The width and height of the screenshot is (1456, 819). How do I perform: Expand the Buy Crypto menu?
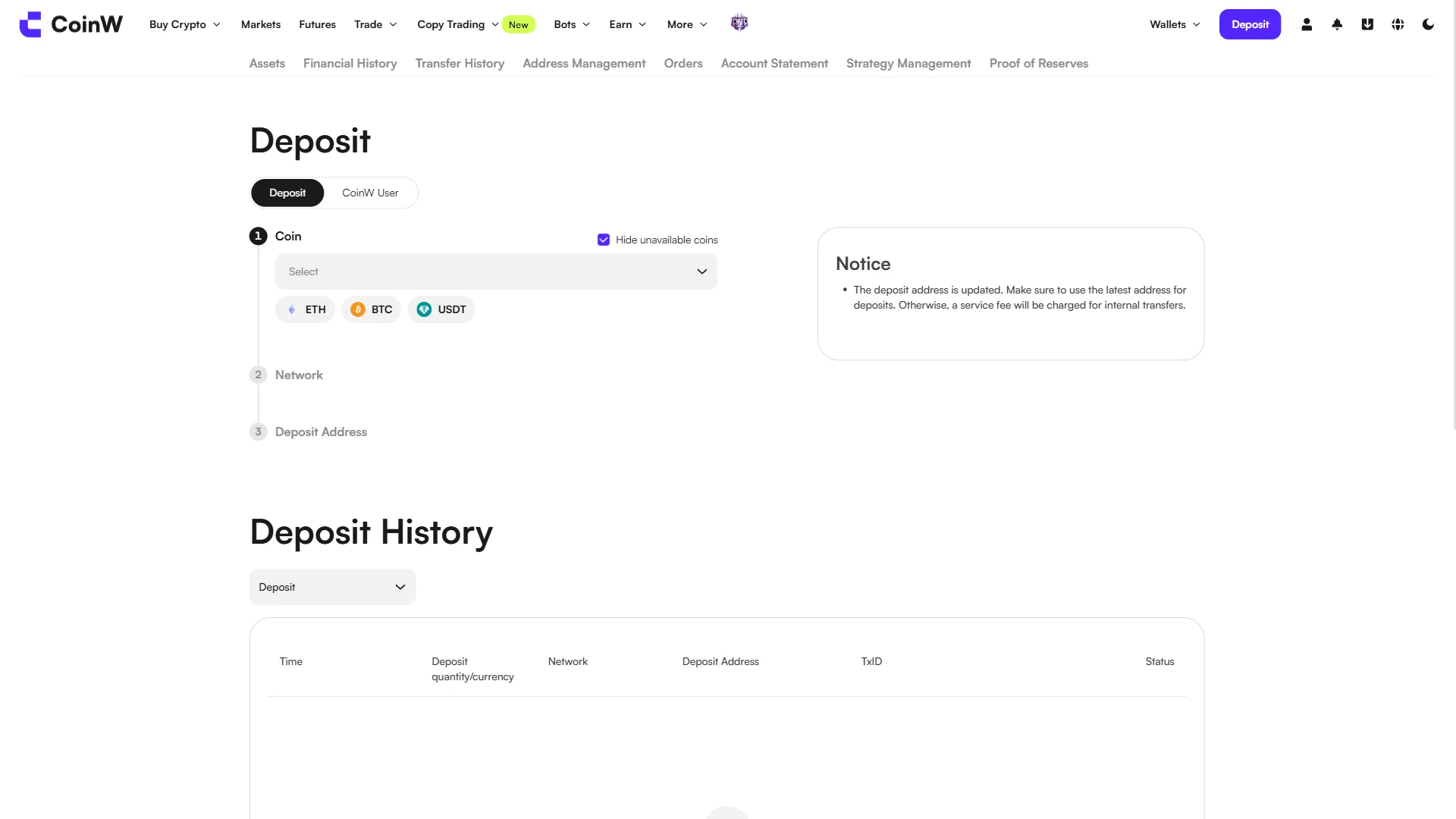click(185, 24)
